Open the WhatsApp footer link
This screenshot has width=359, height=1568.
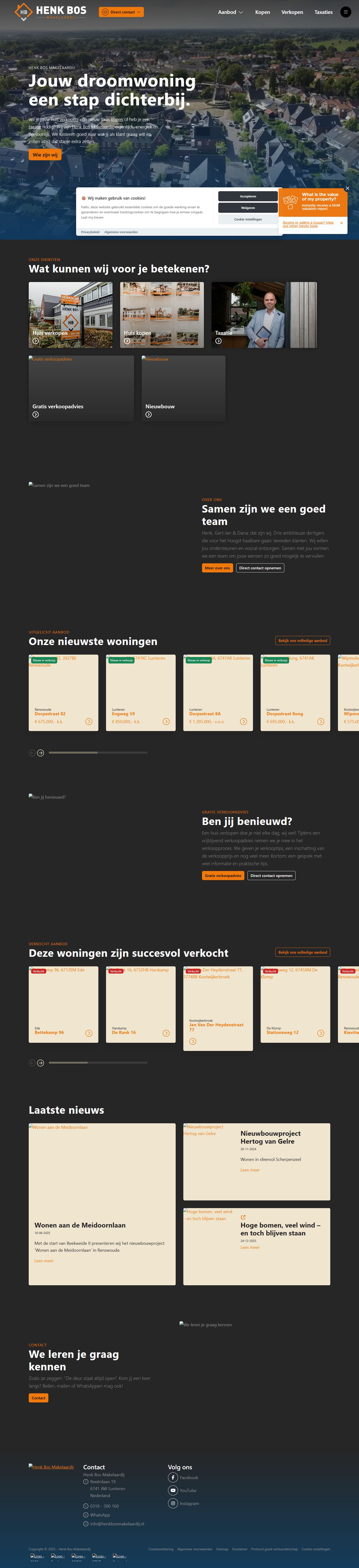tap(100, 1515)
